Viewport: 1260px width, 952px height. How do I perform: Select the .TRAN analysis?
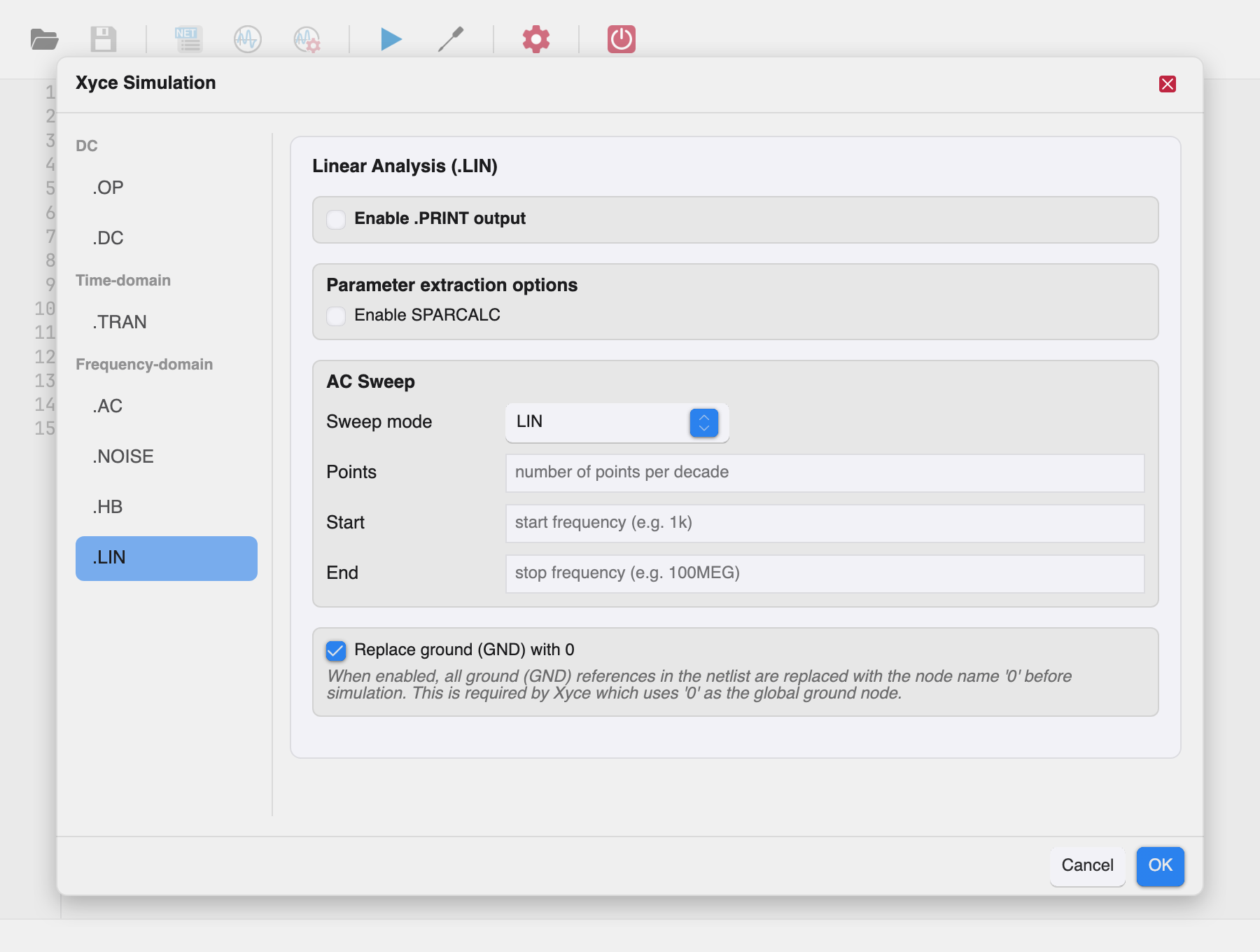167,322
